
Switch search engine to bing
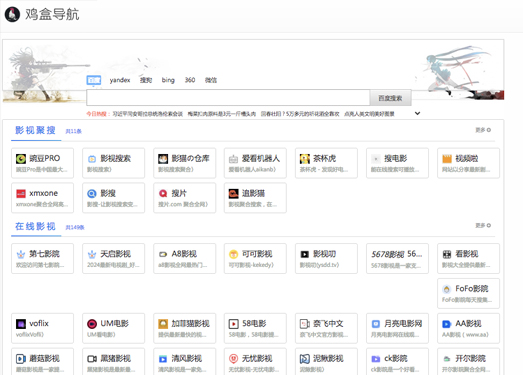pyautogui.click(x=168, y=80)
